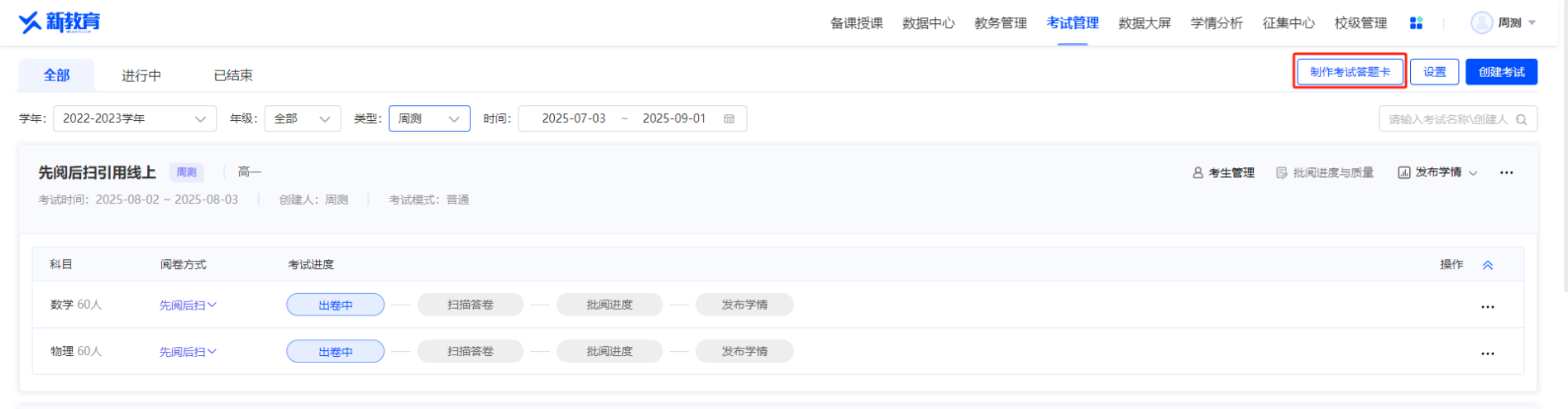Open the 年级 全部 dropdown

[303, 118]
